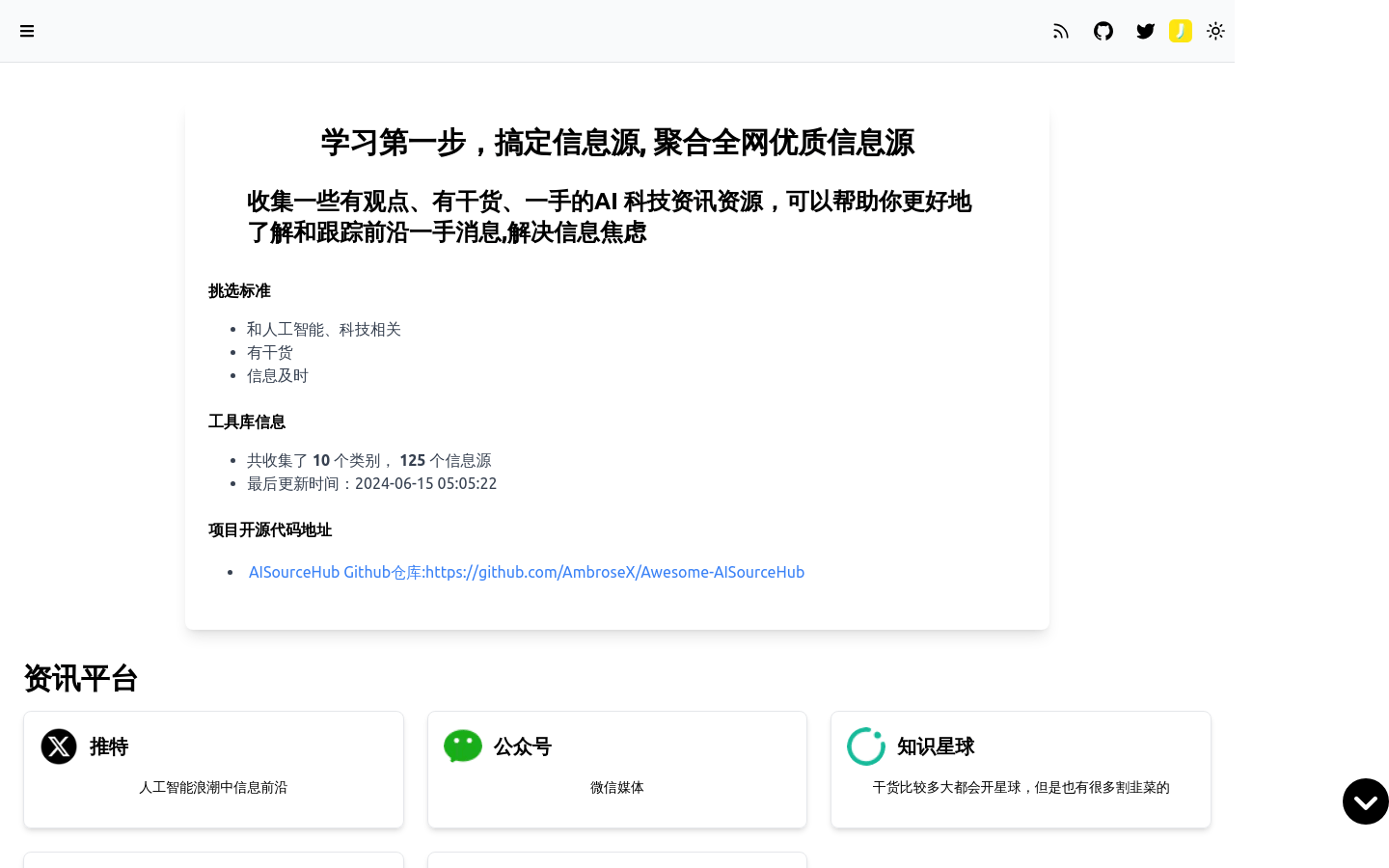1389x868 pixels.
Task: Click the WeChat icon on 公众号 card
Action: [x=463, y=746]
